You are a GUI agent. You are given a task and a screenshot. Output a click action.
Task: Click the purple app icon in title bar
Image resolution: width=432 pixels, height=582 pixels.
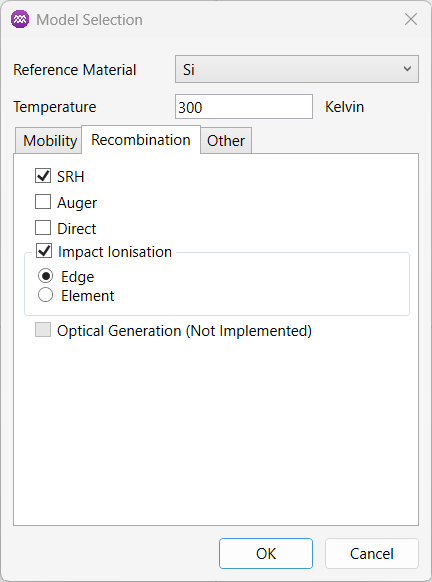(20, 19)
